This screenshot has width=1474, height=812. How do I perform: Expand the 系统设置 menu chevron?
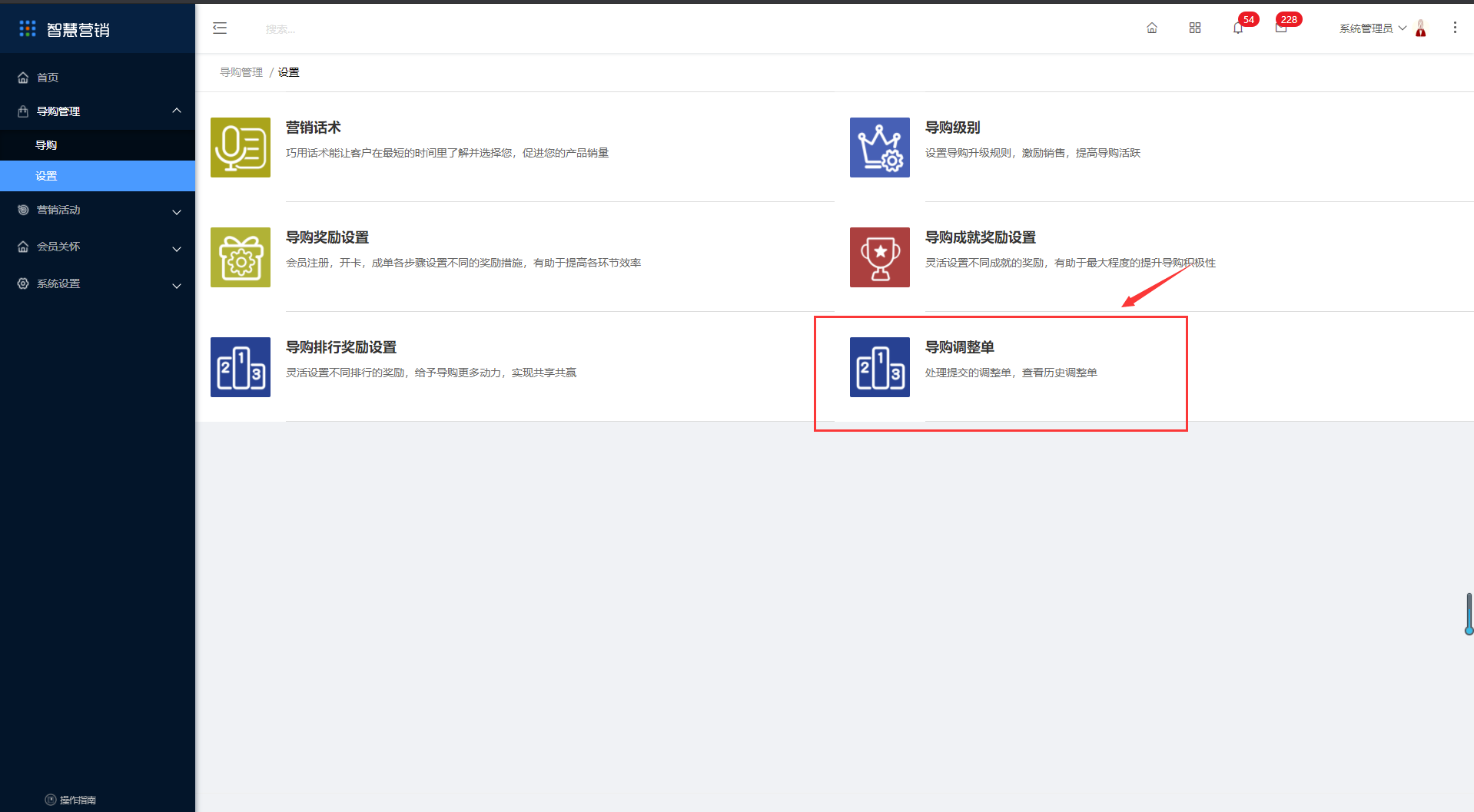coord(177,286)
